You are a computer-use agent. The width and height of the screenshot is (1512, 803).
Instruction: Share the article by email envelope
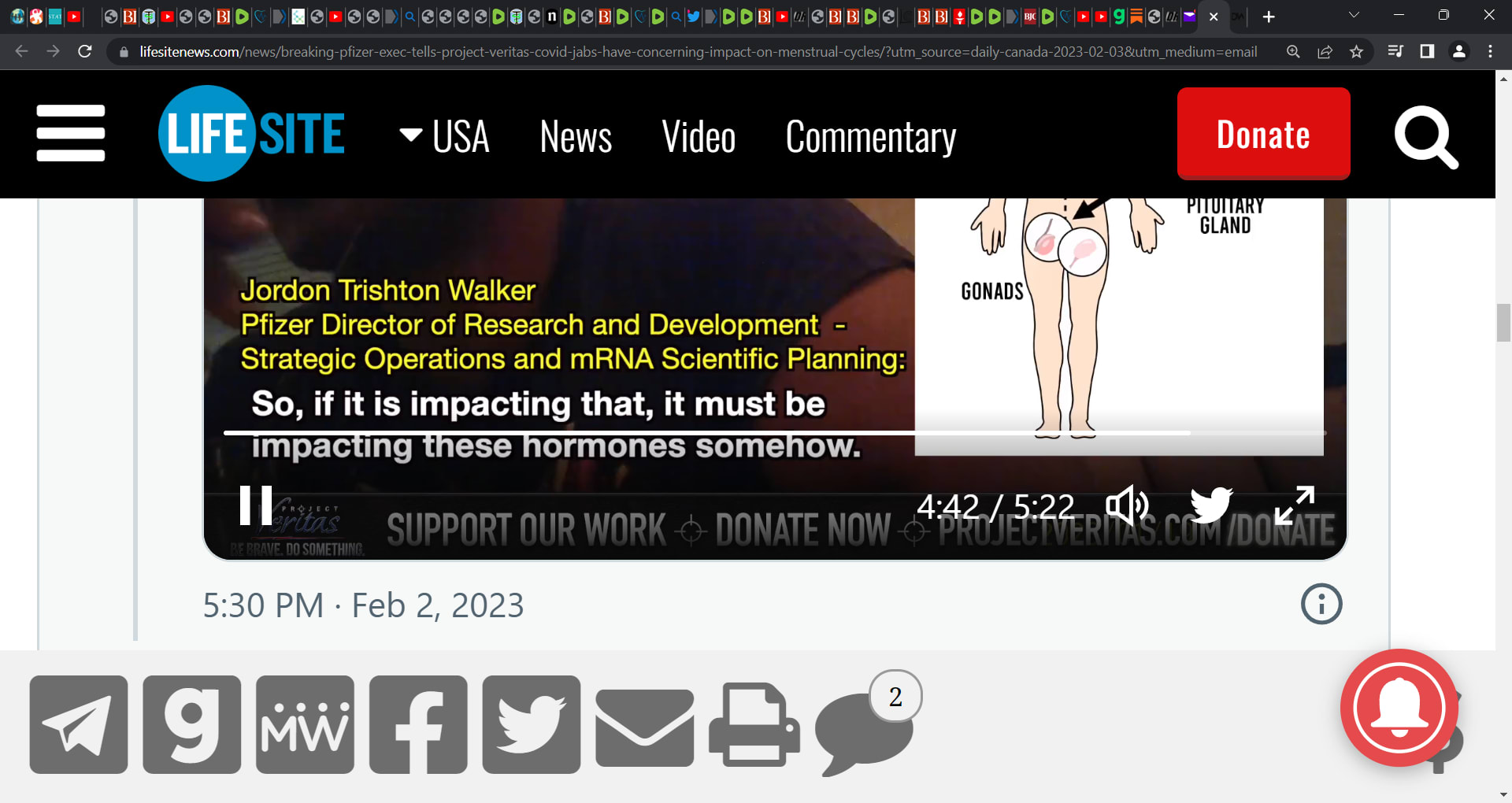point(645,727)
